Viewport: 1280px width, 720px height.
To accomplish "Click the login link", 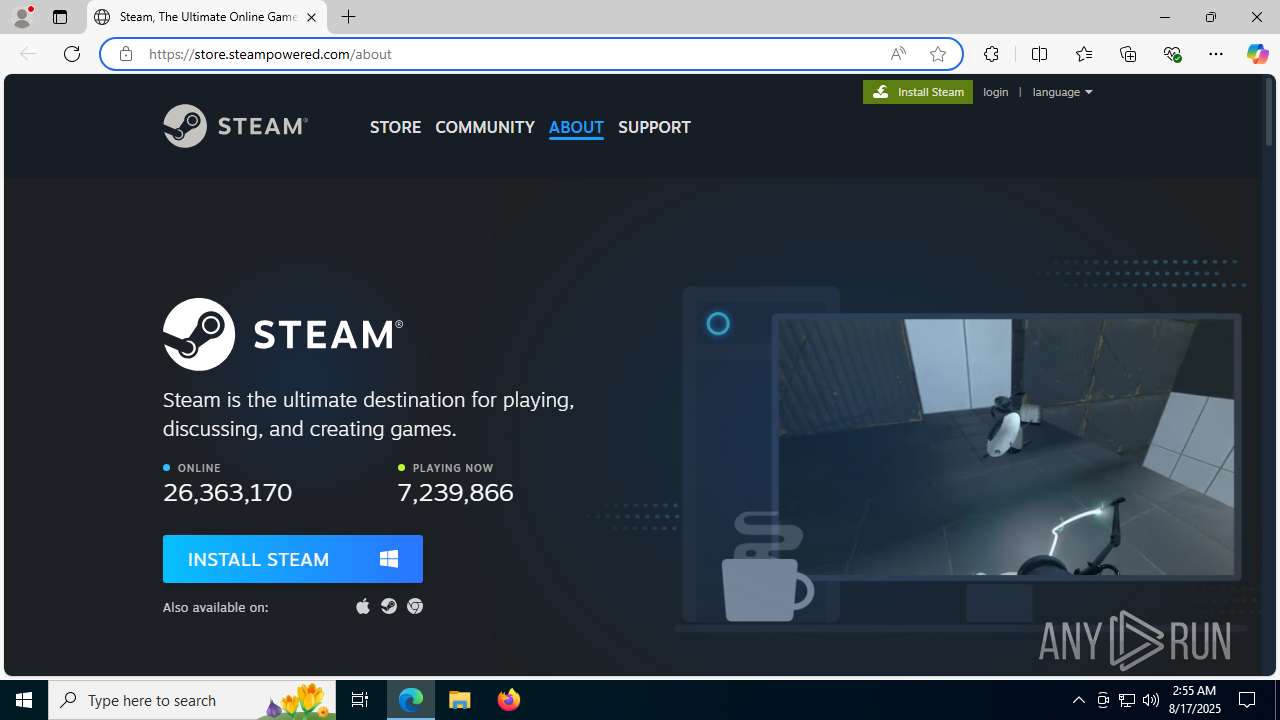I will point(996,92).
